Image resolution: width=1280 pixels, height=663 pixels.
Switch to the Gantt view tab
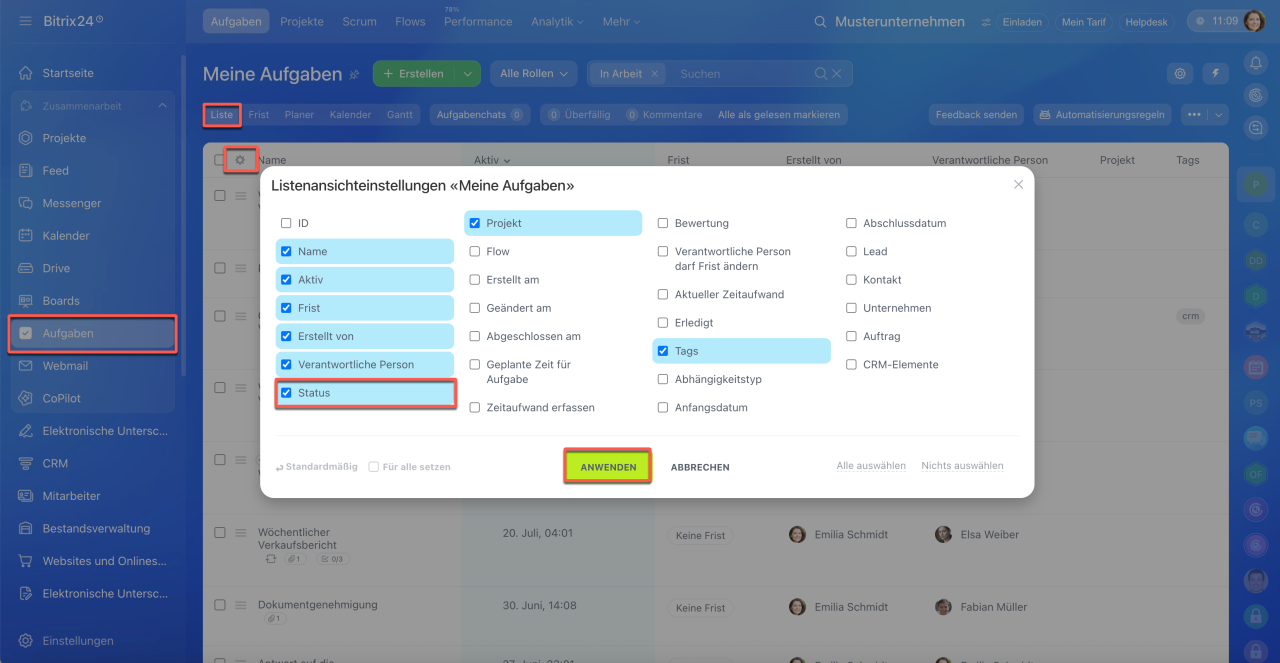pos(400,115)
